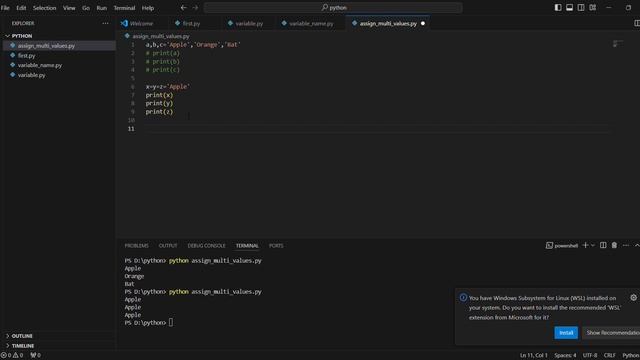640x360 pixels.
Task: Switch to the OUTPUT panel tab
Action: pyautogui.click(x=168, y=246)
